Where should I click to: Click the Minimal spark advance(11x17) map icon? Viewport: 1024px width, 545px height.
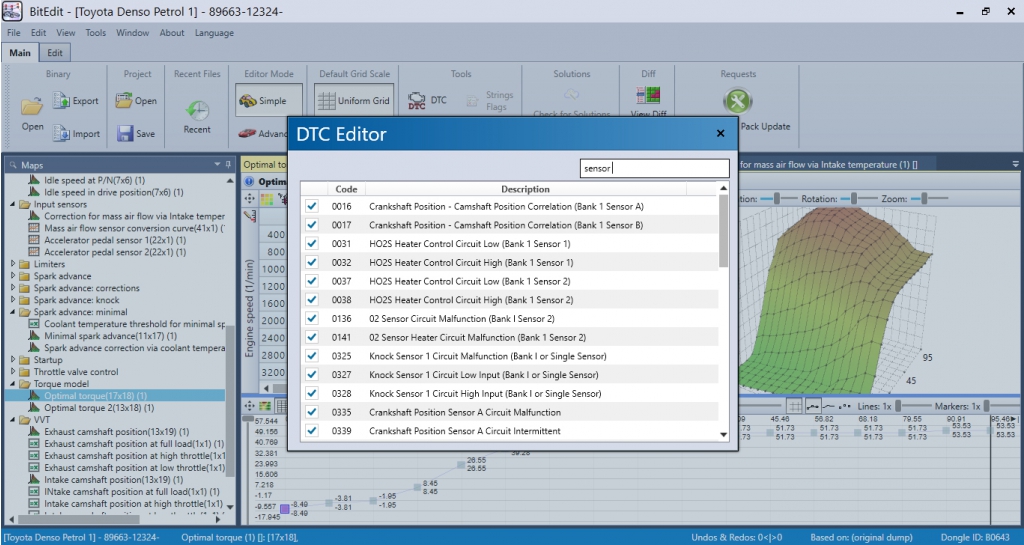pos(34,336)
